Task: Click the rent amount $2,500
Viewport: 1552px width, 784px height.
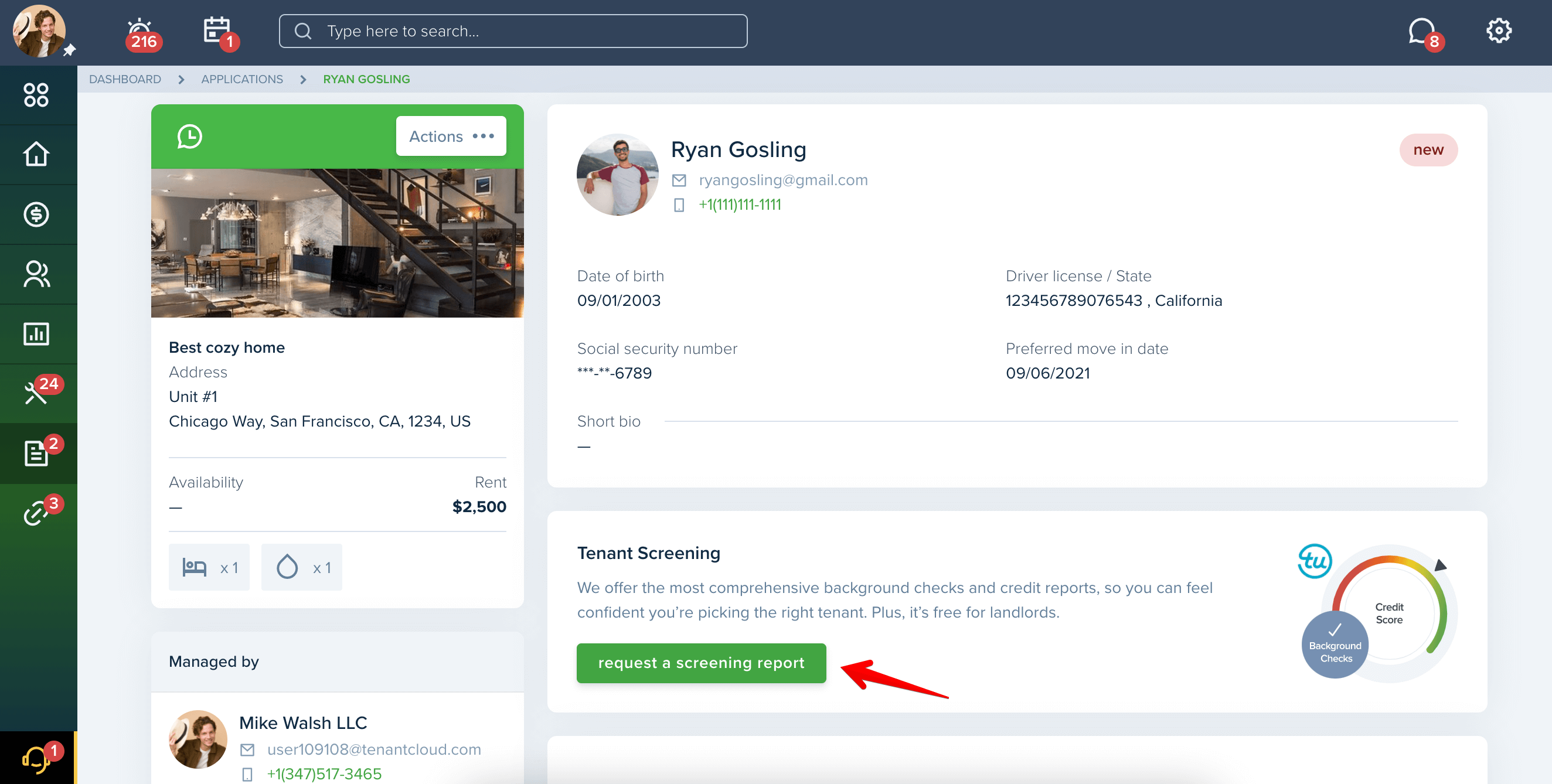Action: 479,507
